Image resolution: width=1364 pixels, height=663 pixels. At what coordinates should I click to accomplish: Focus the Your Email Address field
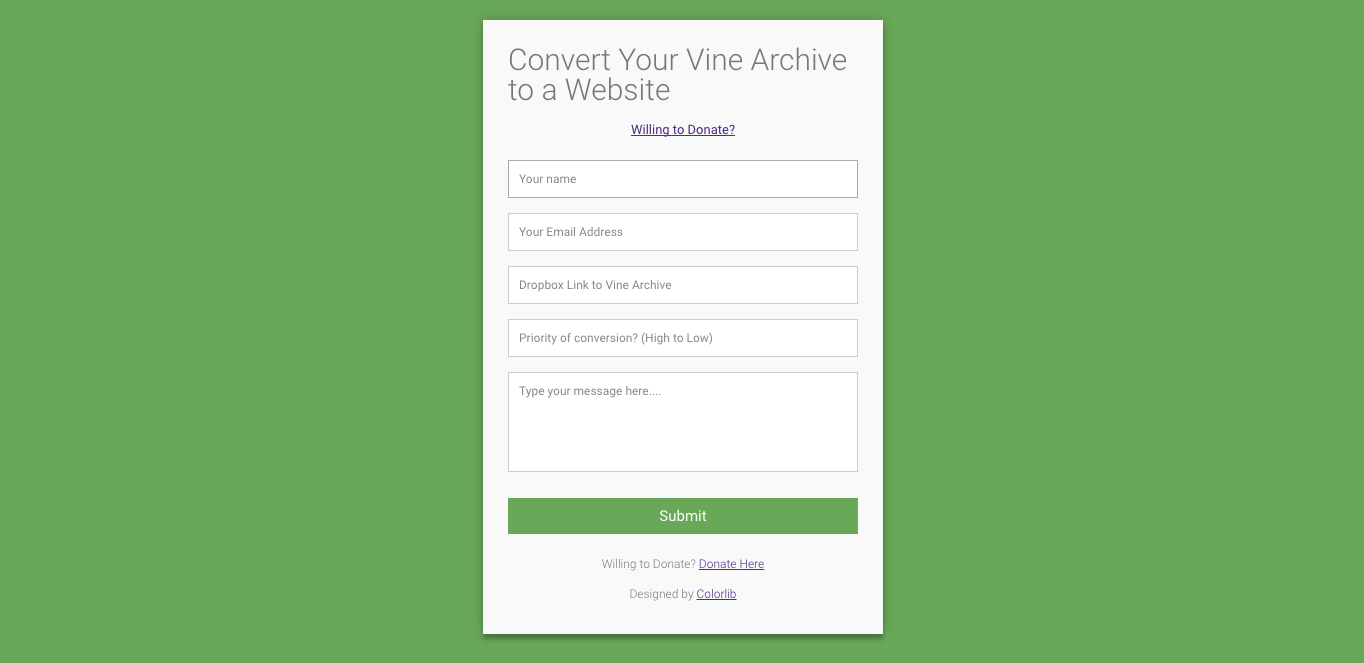pyautogui.click(x=682, y=232)
